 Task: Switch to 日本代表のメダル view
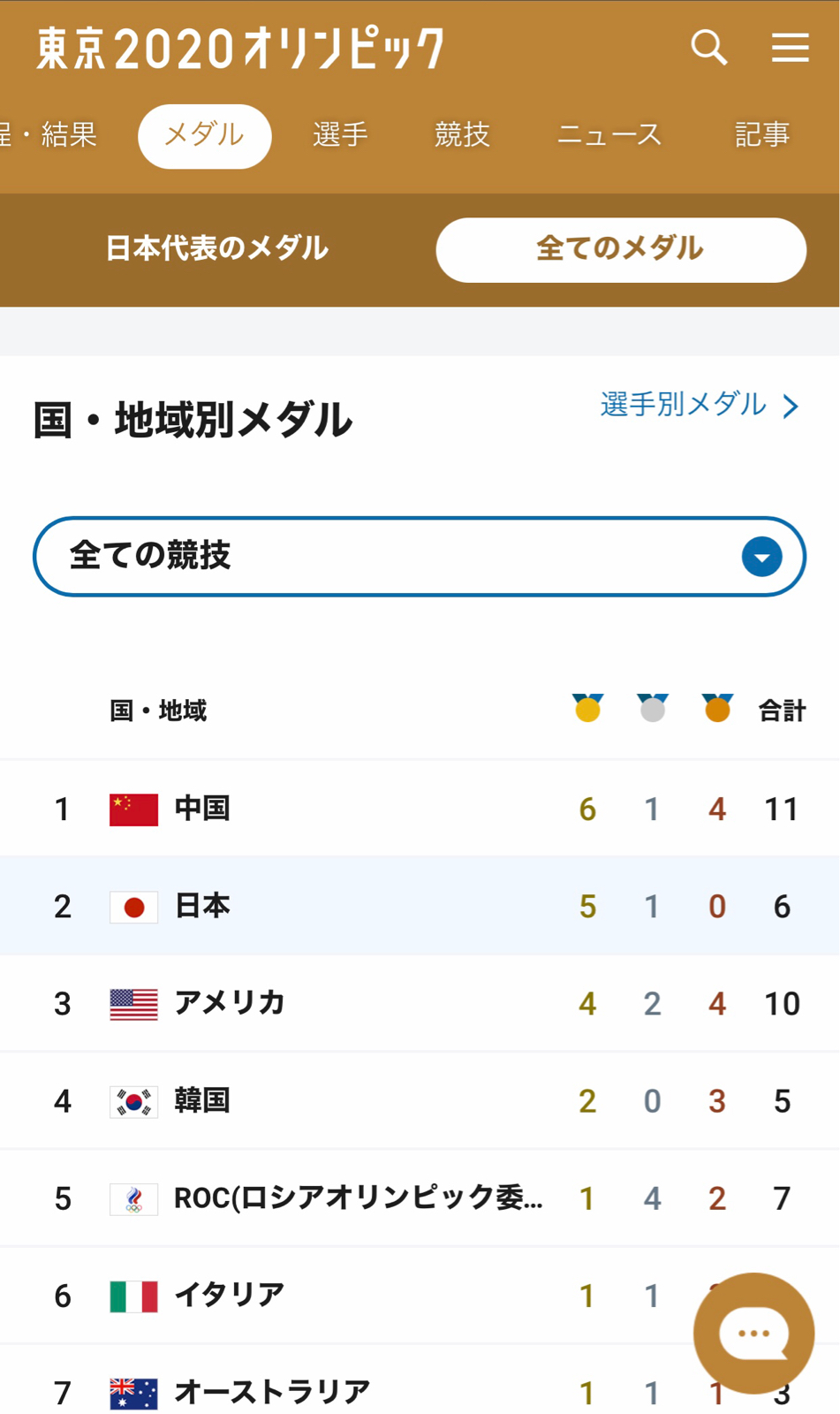pyautogui.click(x=217, y=248)
